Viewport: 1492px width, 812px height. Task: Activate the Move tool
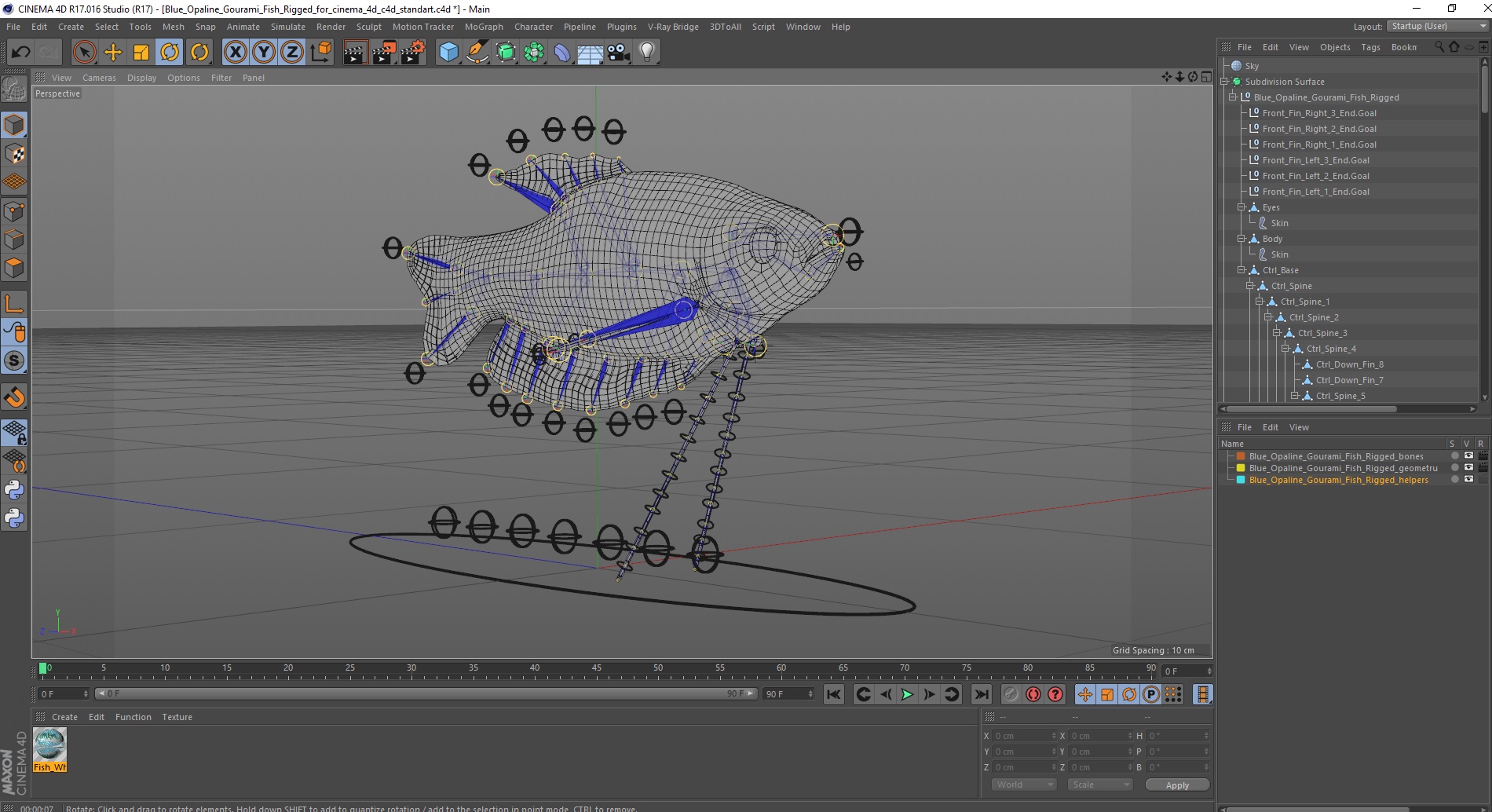pos(113,53)
